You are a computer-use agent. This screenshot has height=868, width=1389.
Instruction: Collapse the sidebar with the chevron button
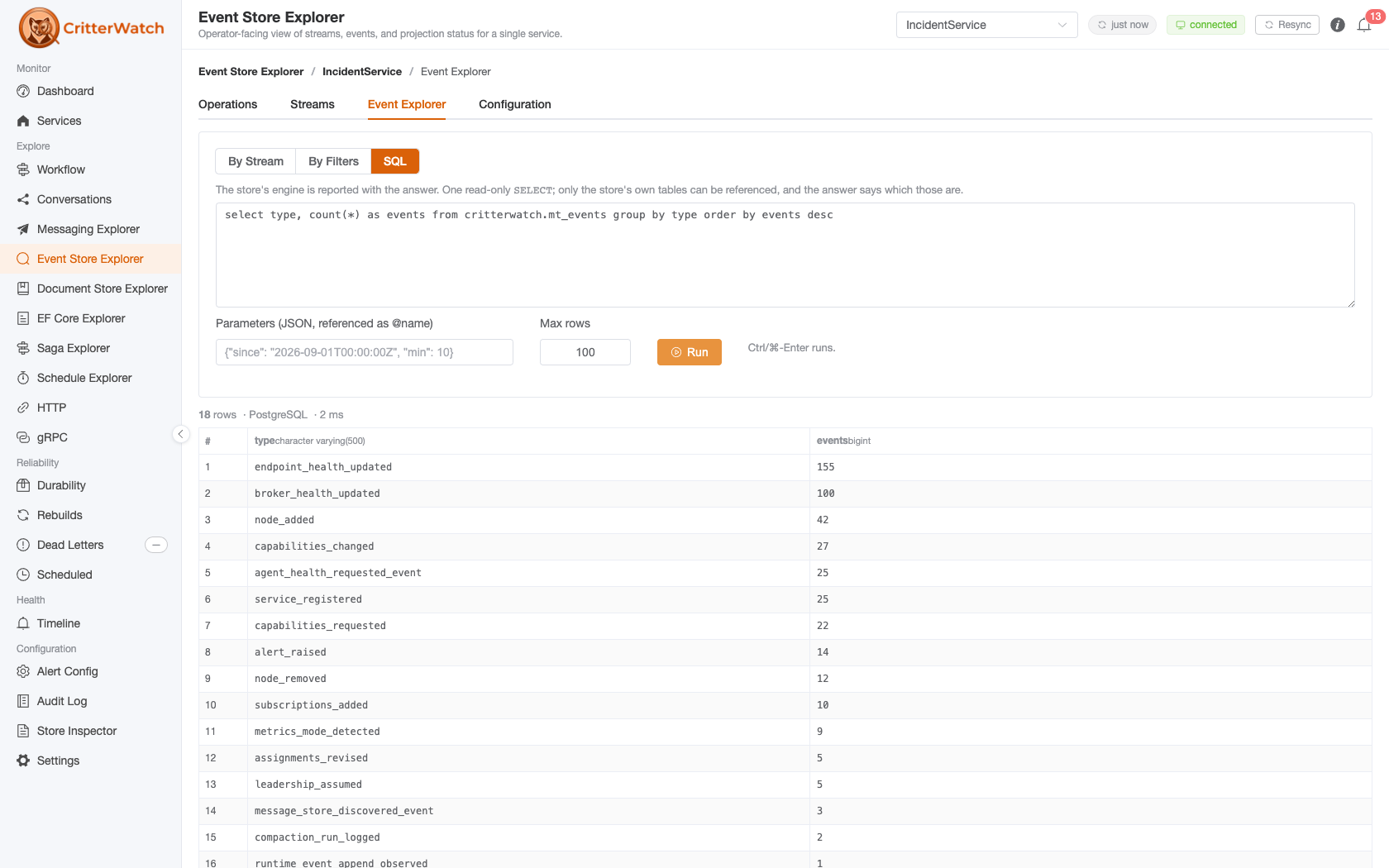[x=181, y=434]
